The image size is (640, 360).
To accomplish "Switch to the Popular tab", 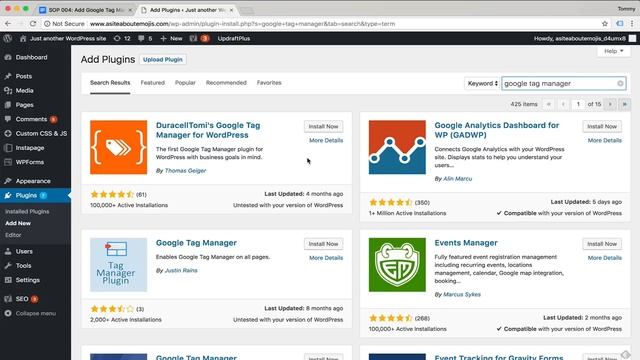I will pyautogui.click(x=185, y=82).
